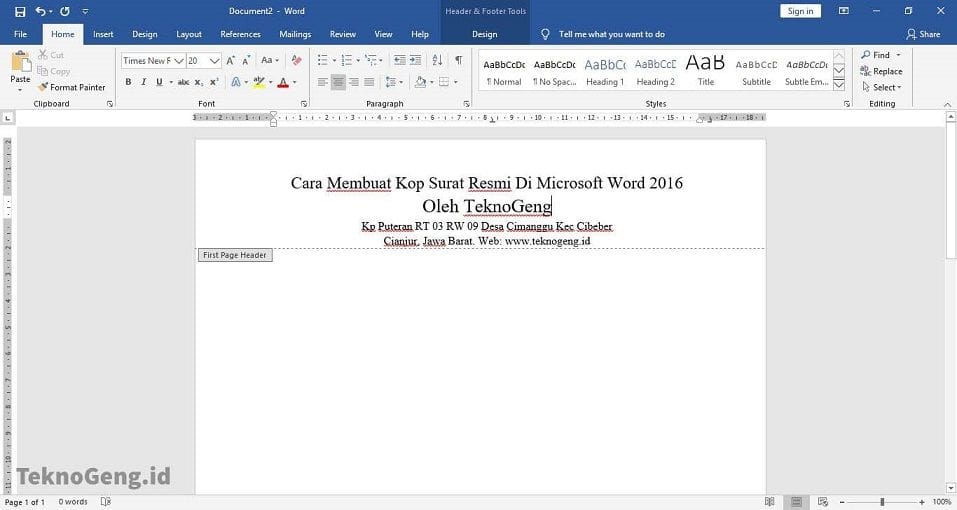Click the Bullets list icon
This screenshot has width=957, height=510.
[x=323, y=60]
